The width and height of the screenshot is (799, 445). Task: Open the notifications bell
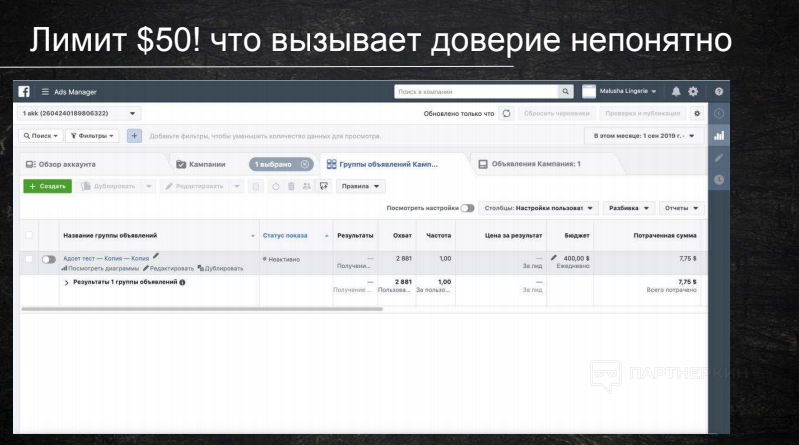pos(676,92)
